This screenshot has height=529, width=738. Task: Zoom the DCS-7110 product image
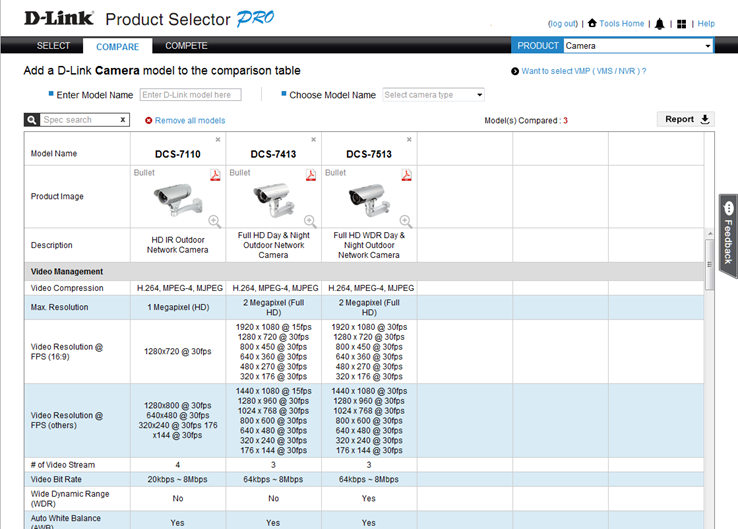tap(214, 221)
